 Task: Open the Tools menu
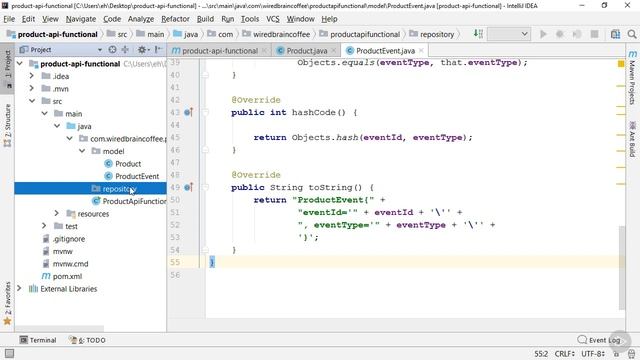[249, 19]
